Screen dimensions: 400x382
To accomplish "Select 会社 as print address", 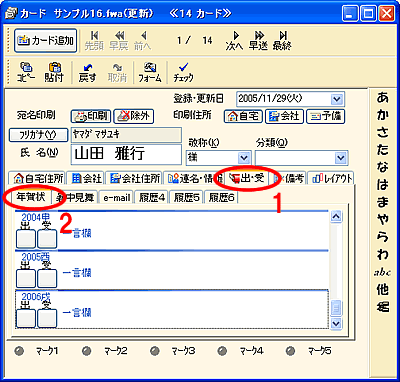I will click(x=284, y=116).
